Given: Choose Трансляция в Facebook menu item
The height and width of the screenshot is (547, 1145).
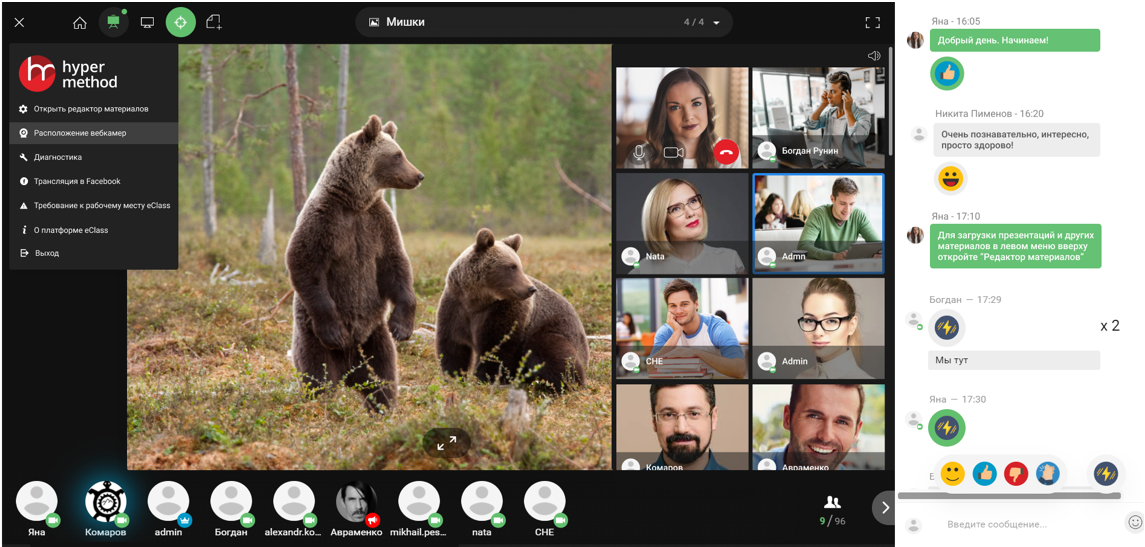Looking at the screenshot, I should pos(93,181).
